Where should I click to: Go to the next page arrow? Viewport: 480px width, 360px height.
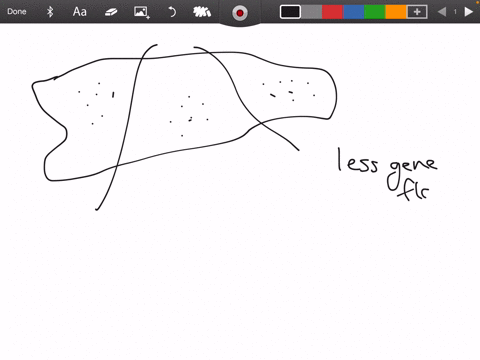(469, 12)
